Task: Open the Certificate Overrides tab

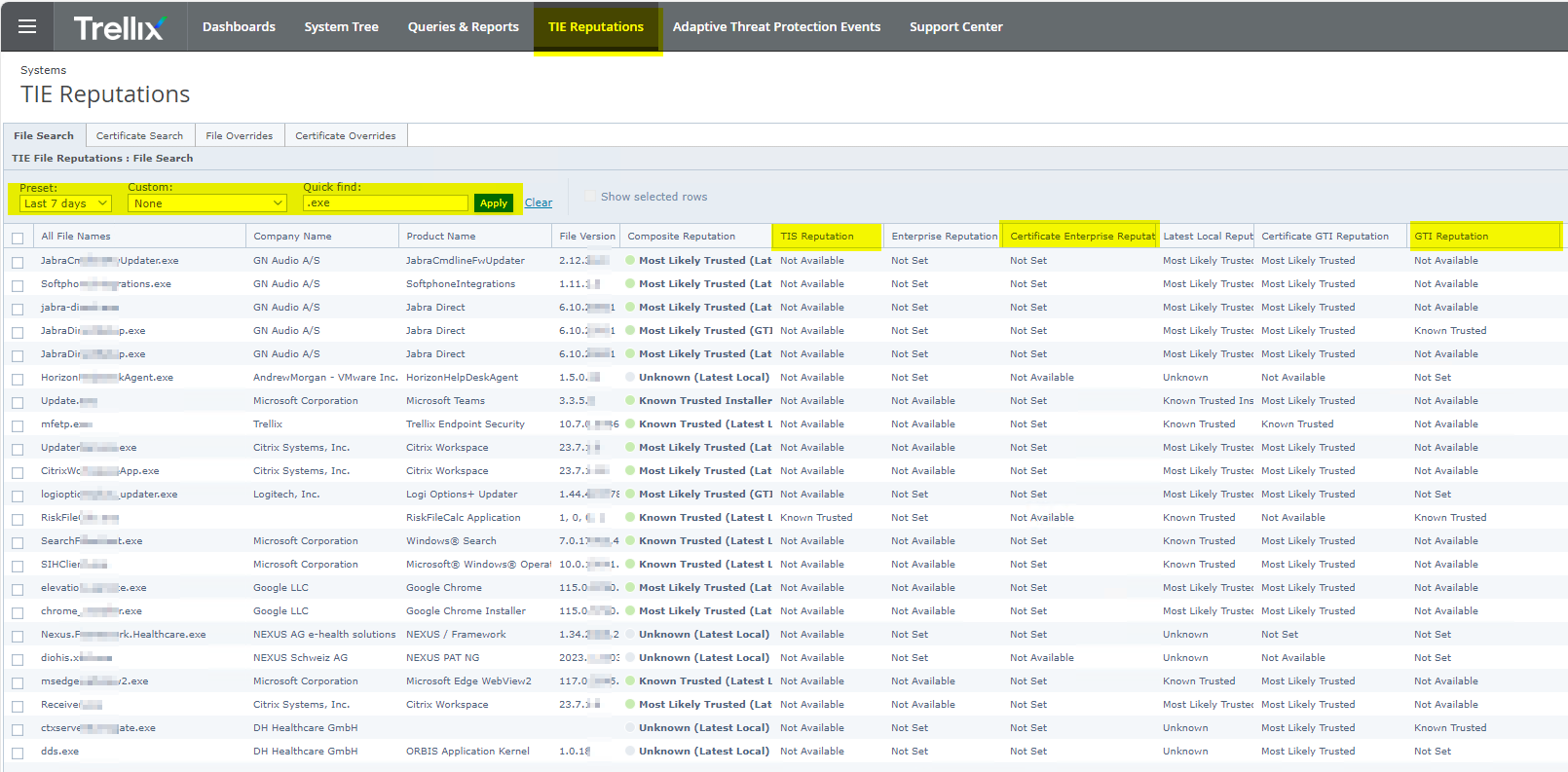Action: coord(346,135)
